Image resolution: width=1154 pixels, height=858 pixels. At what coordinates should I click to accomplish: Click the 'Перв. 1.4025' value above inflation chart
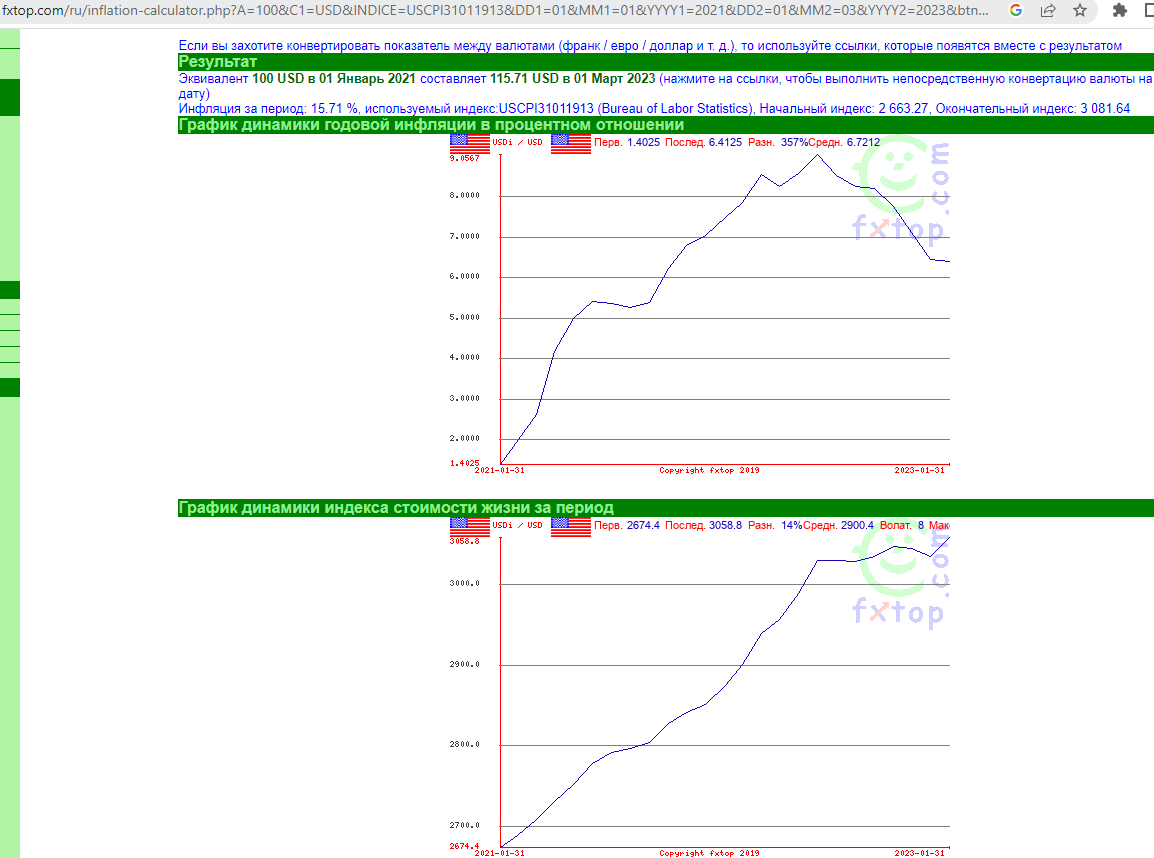[627, 143]
